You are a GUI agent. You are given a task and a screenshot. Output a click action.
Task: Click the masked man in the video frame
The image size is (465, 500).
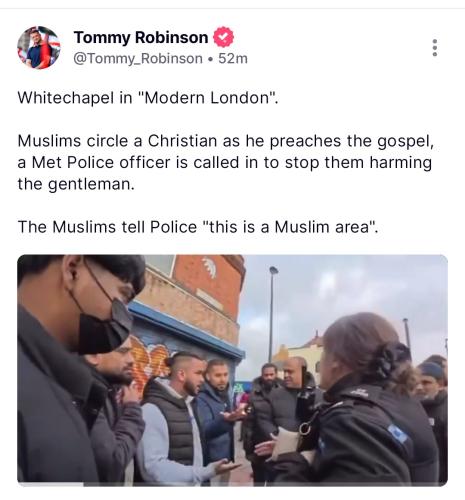[x=77, y=368]
